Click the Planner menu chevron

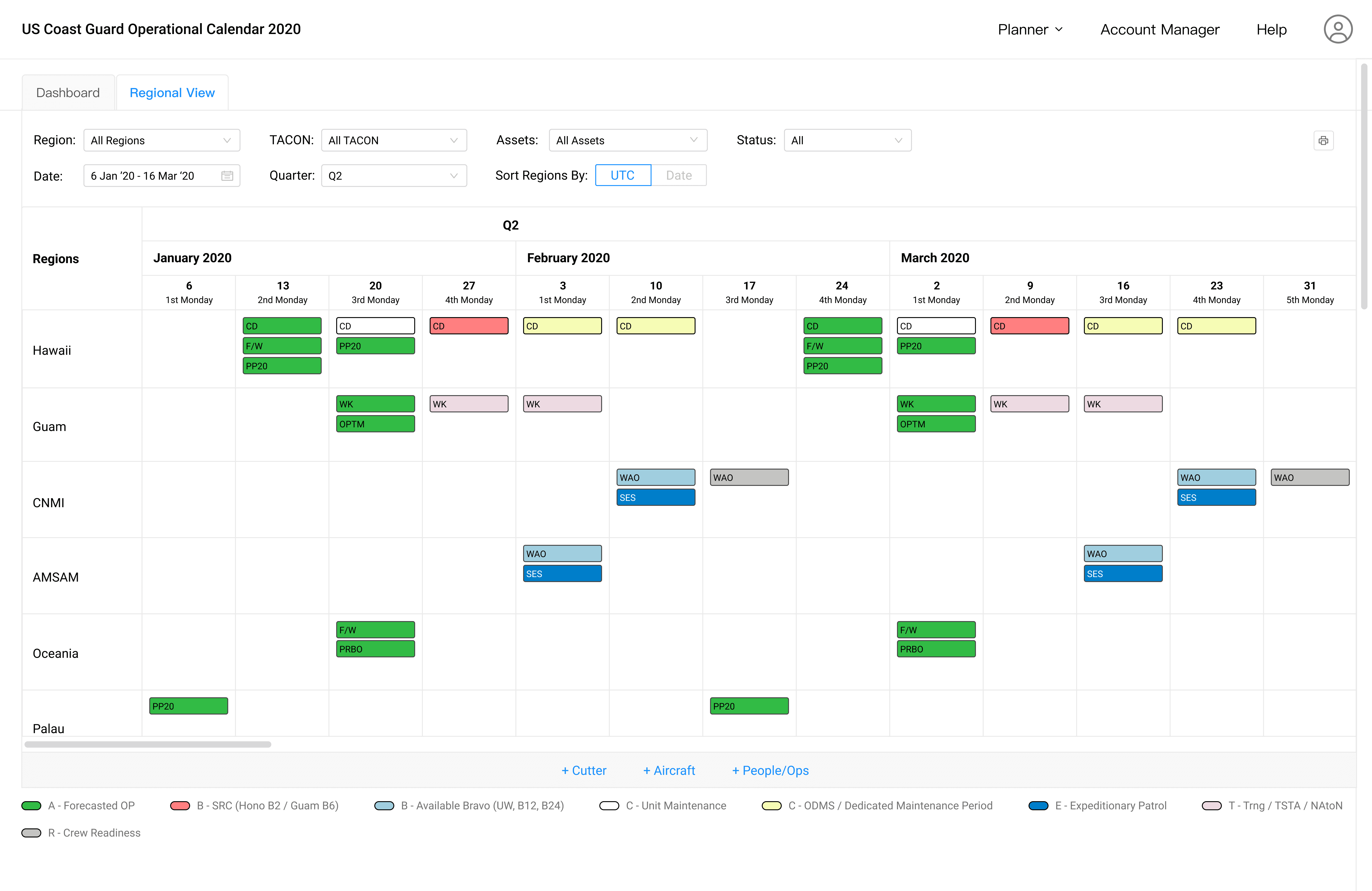point(1059,29)
